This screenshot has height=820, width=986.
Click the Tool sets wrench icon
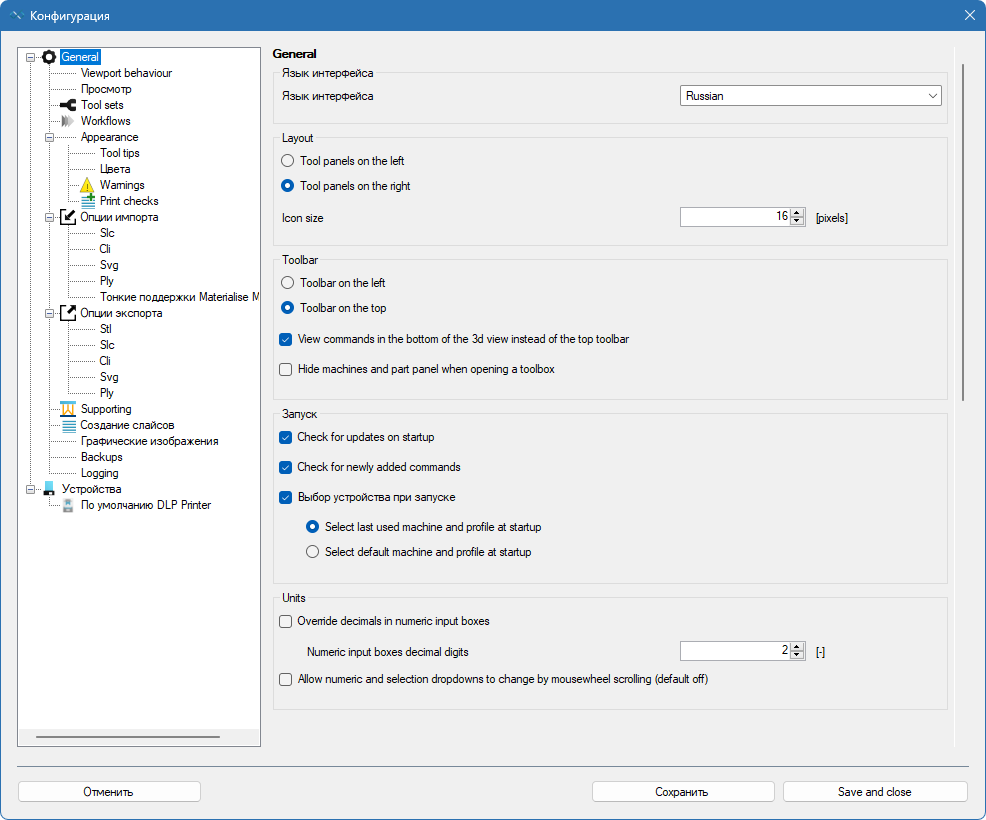pos(68,105)
